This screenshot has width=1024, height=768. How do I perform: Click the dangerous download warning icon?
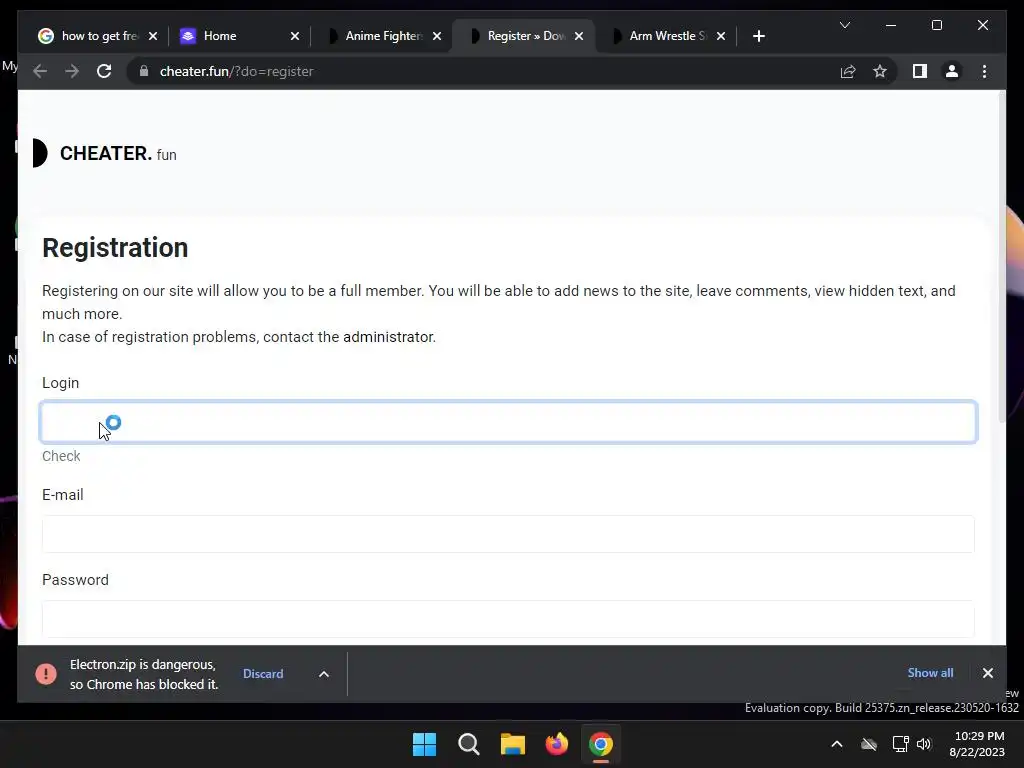pos(46,673)
